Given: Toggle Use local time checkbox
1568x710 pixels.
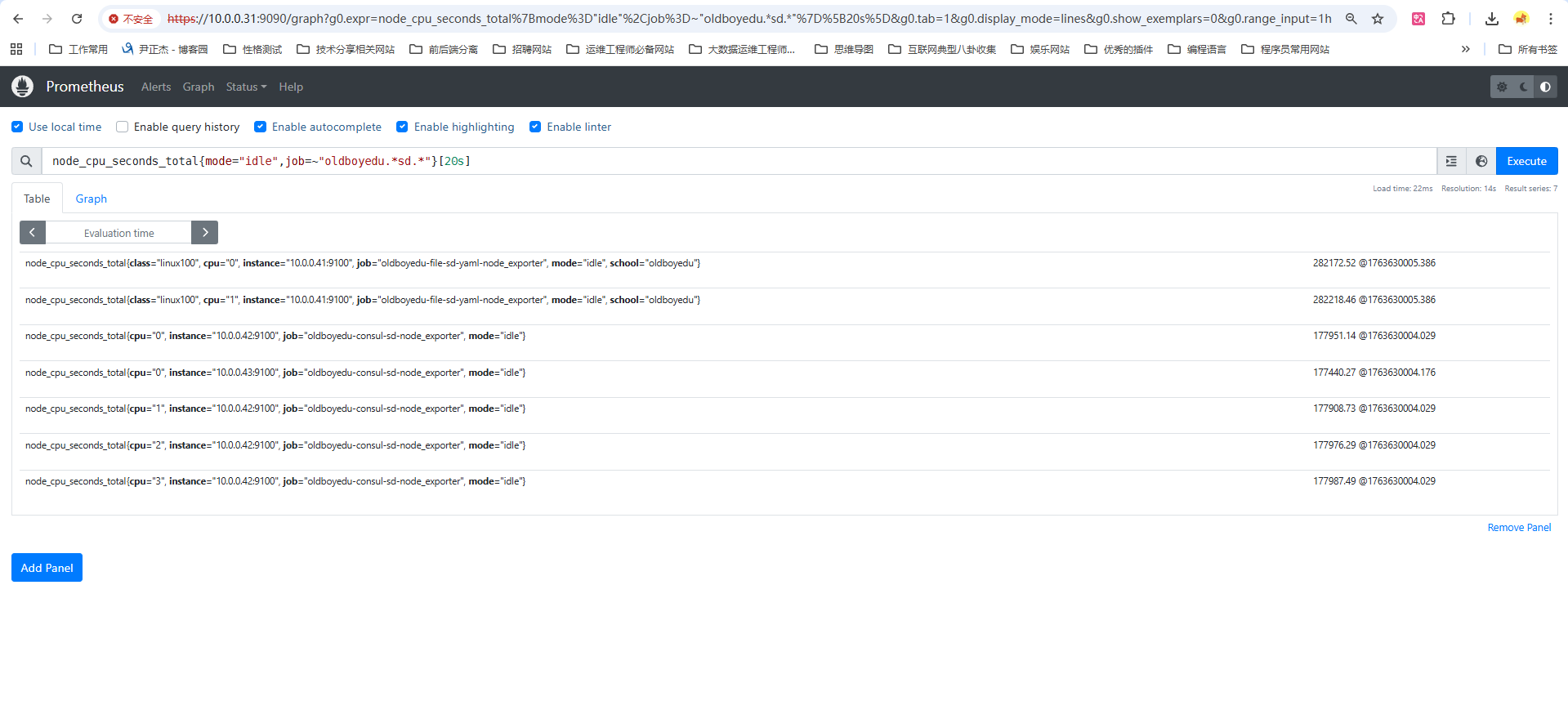Looking at the screenshot, I should tap(17, 127).
